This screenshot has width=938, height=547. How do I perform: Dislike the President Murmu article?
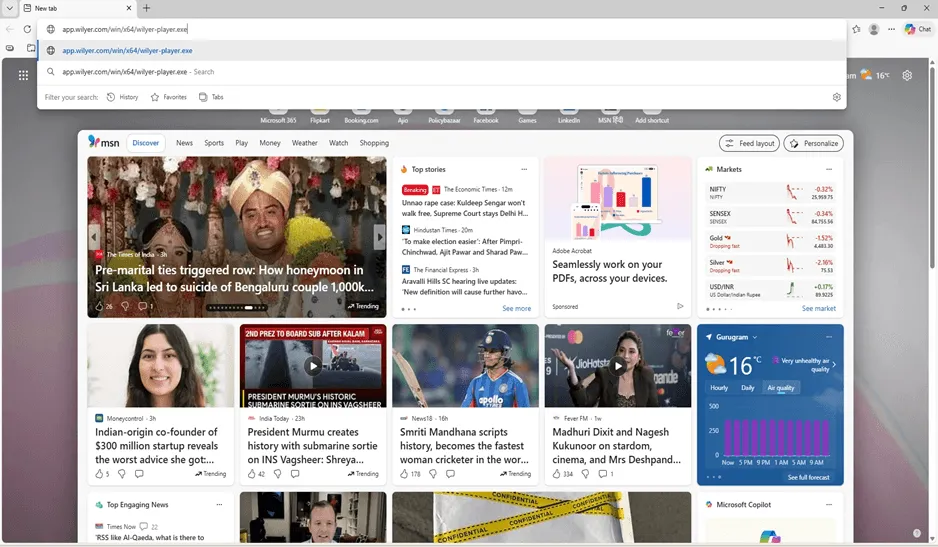point(277,473)
